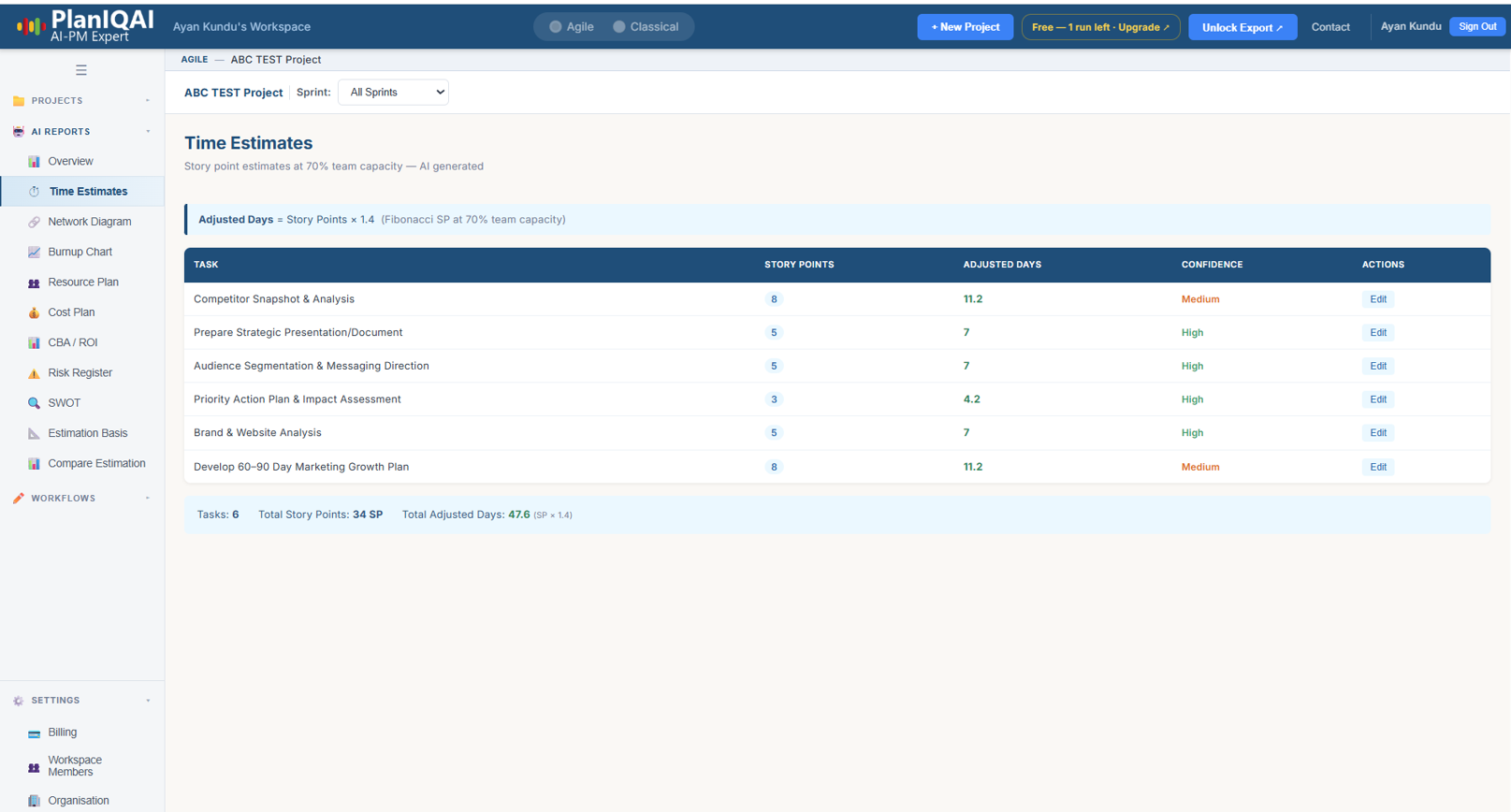Click the Medium confidence of Competitor Snapshot row
Image resolution: width=1511 pixels, height=812 pixels.
point(1200,299)
